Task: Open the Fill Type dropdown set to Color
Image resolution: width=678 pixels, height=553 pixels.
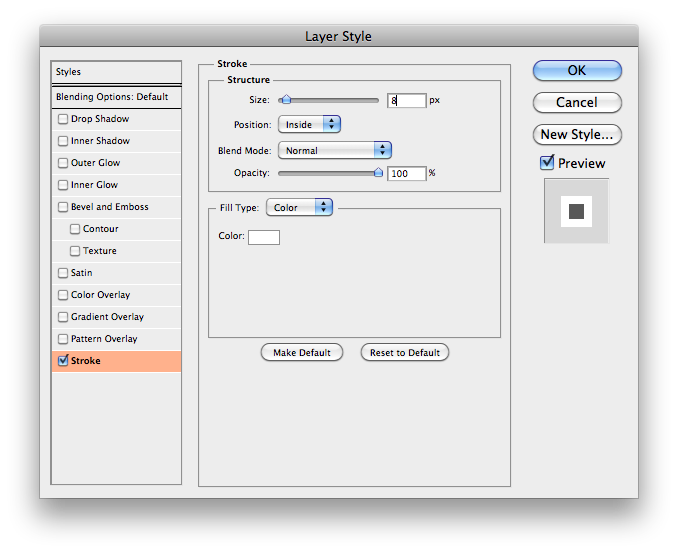Action: pos(300,208)
